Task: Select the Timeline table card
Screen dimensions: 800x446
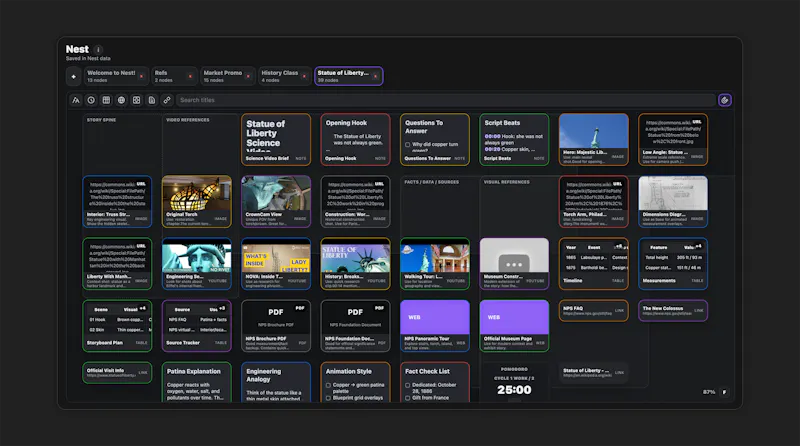Action: 593,263
